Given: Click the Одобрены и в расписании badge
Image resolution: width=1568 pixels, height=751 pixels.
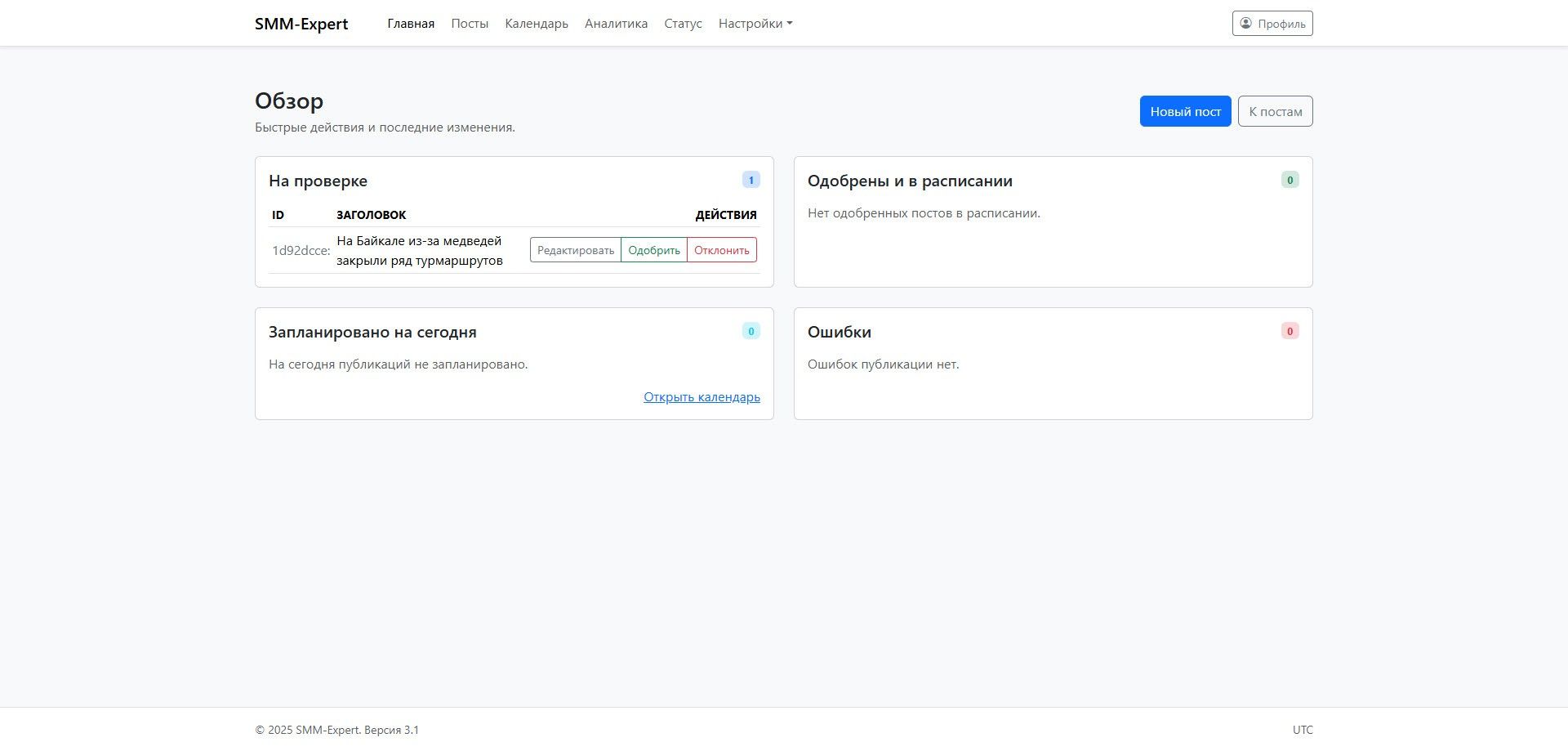Looking at the screenshot, I should [1290, 180].
